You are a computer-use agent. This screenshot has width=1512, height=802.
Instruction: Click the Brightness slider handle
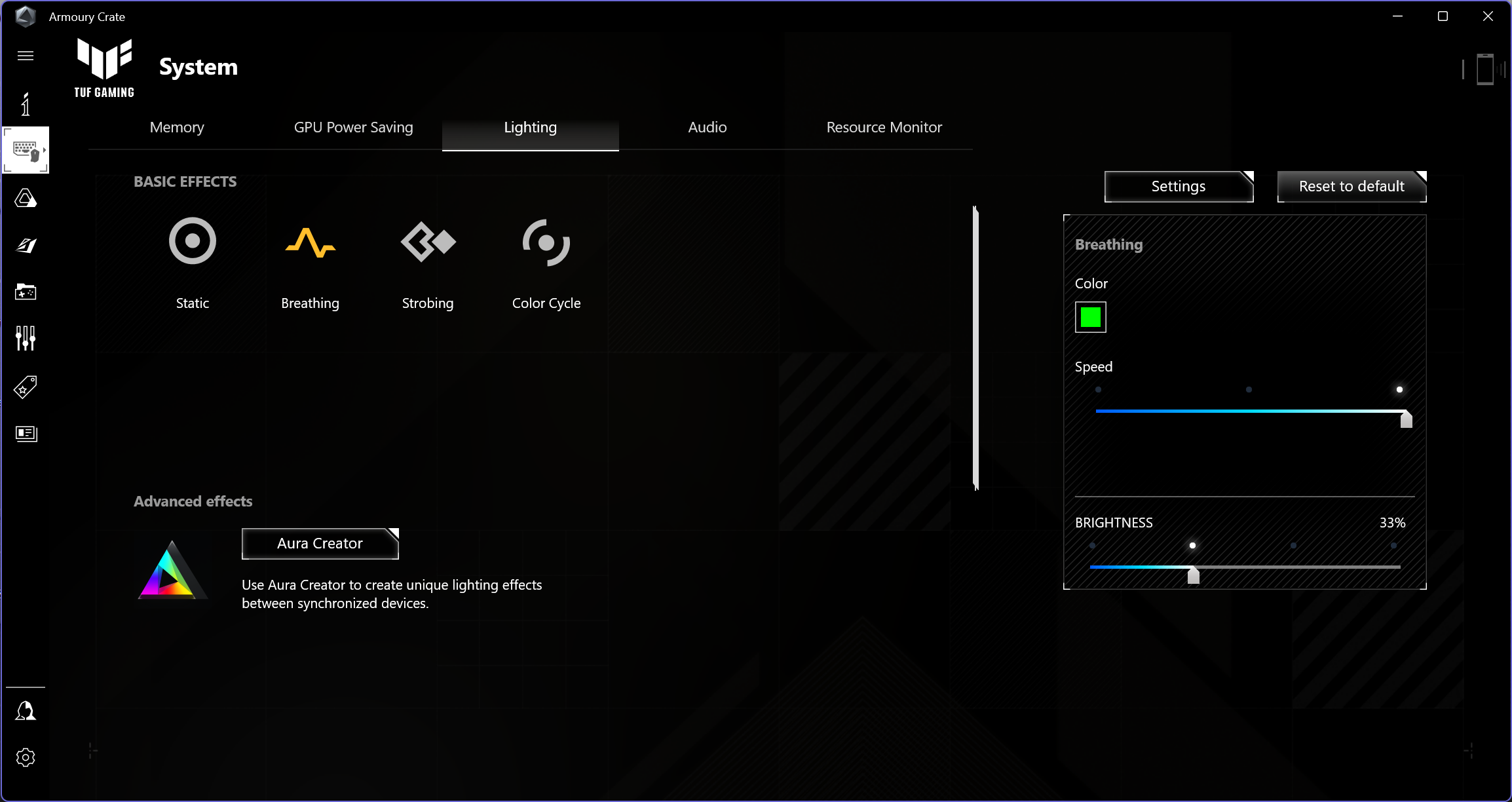1193,575
